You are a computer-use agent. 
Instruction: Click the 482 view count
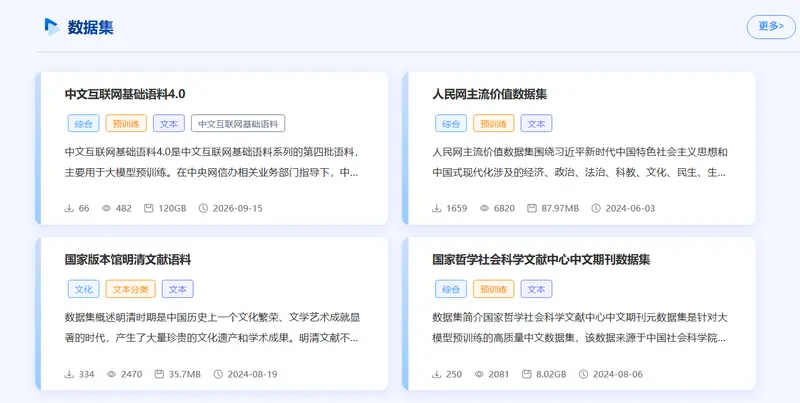[x=123, y=208]
